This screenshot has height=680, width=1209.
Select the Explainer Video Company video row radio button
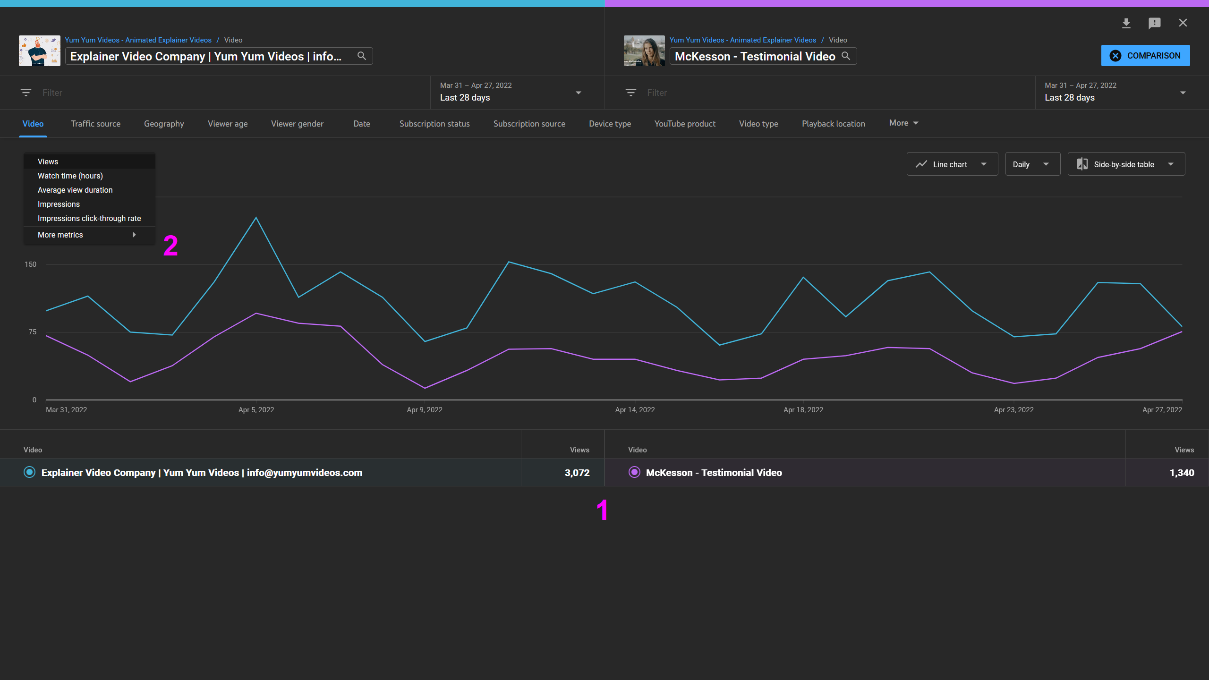click(x=29, y=472)
